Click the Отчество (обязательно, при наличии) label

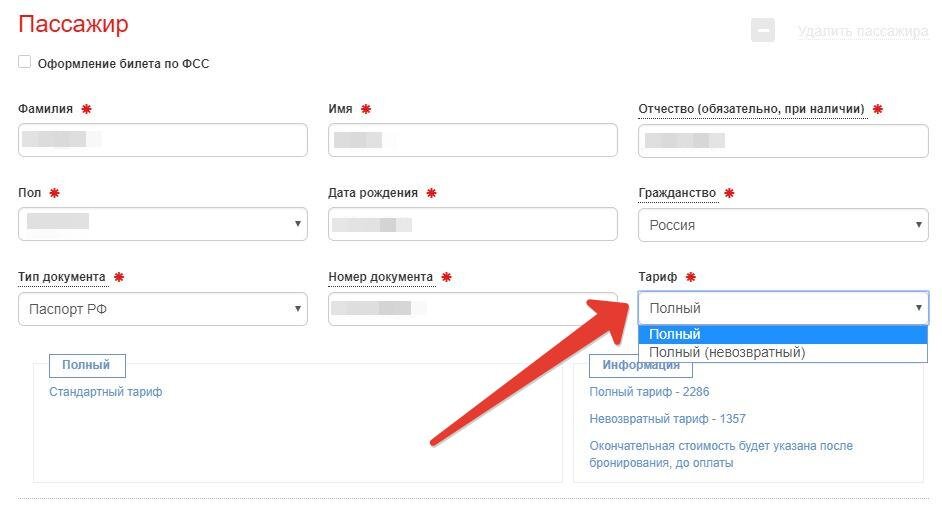[752, 109]
